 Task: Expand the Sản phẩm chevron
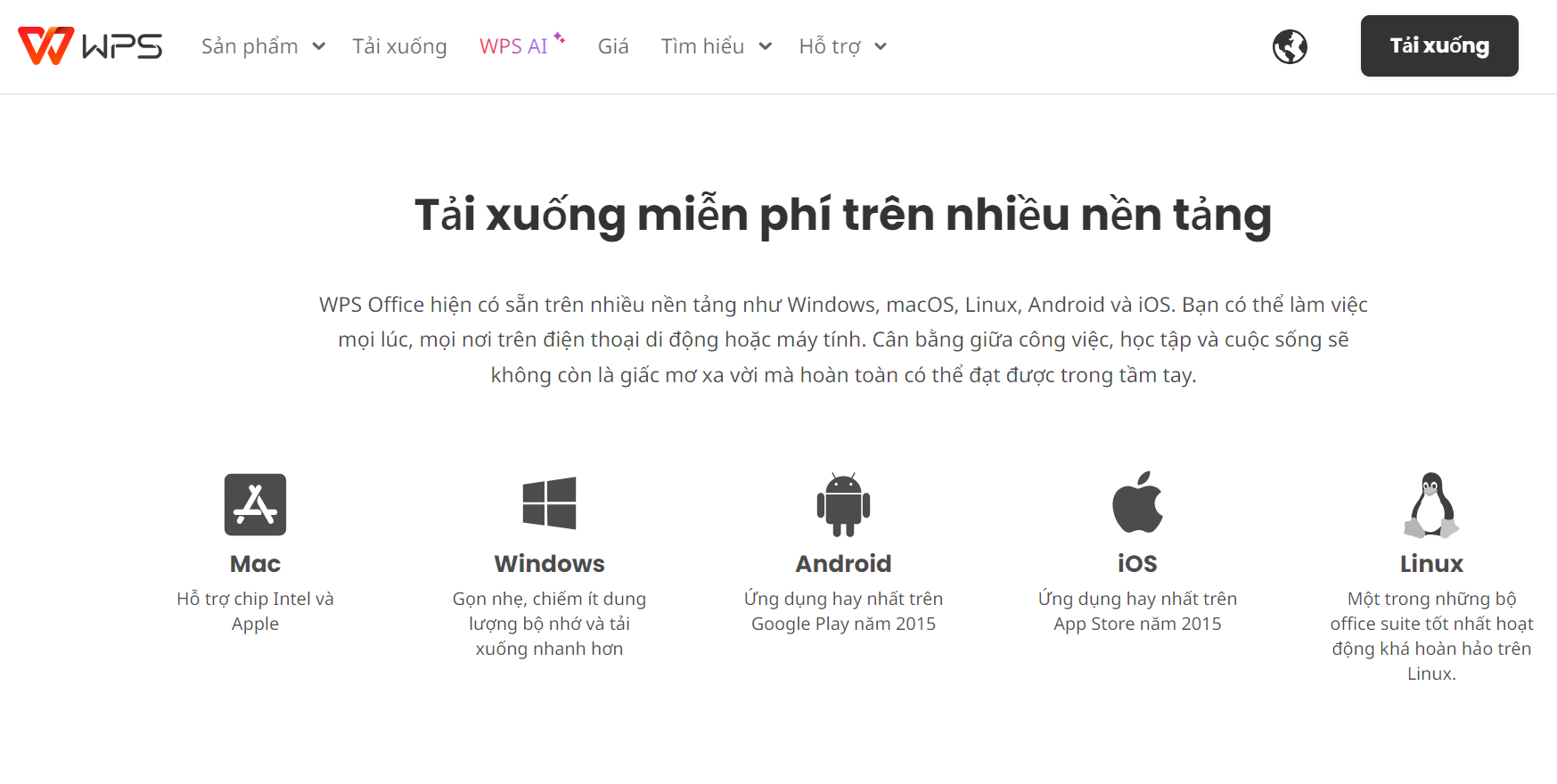click(x=318, y=46)
